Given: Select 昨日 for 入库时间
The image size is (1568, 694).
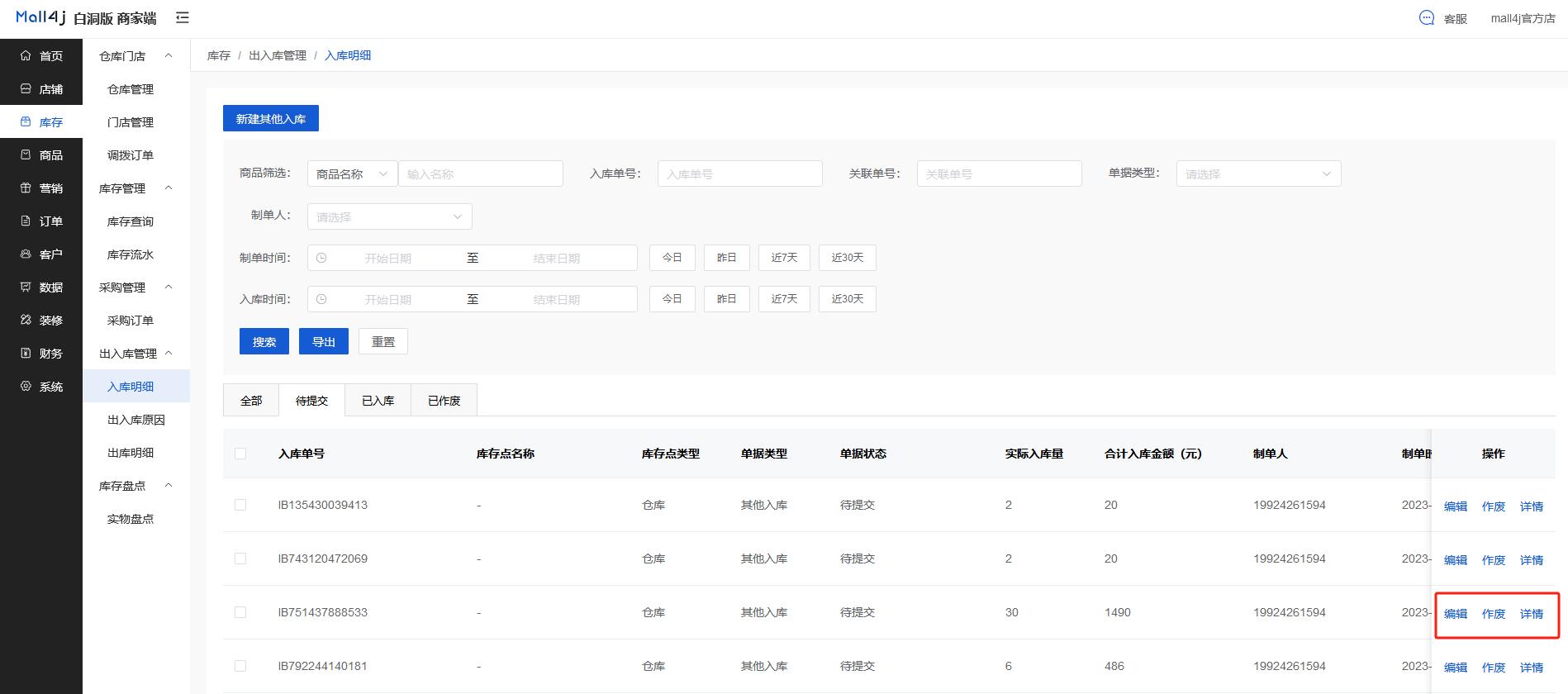Looking at the screenshot, I should pos(727,299).
